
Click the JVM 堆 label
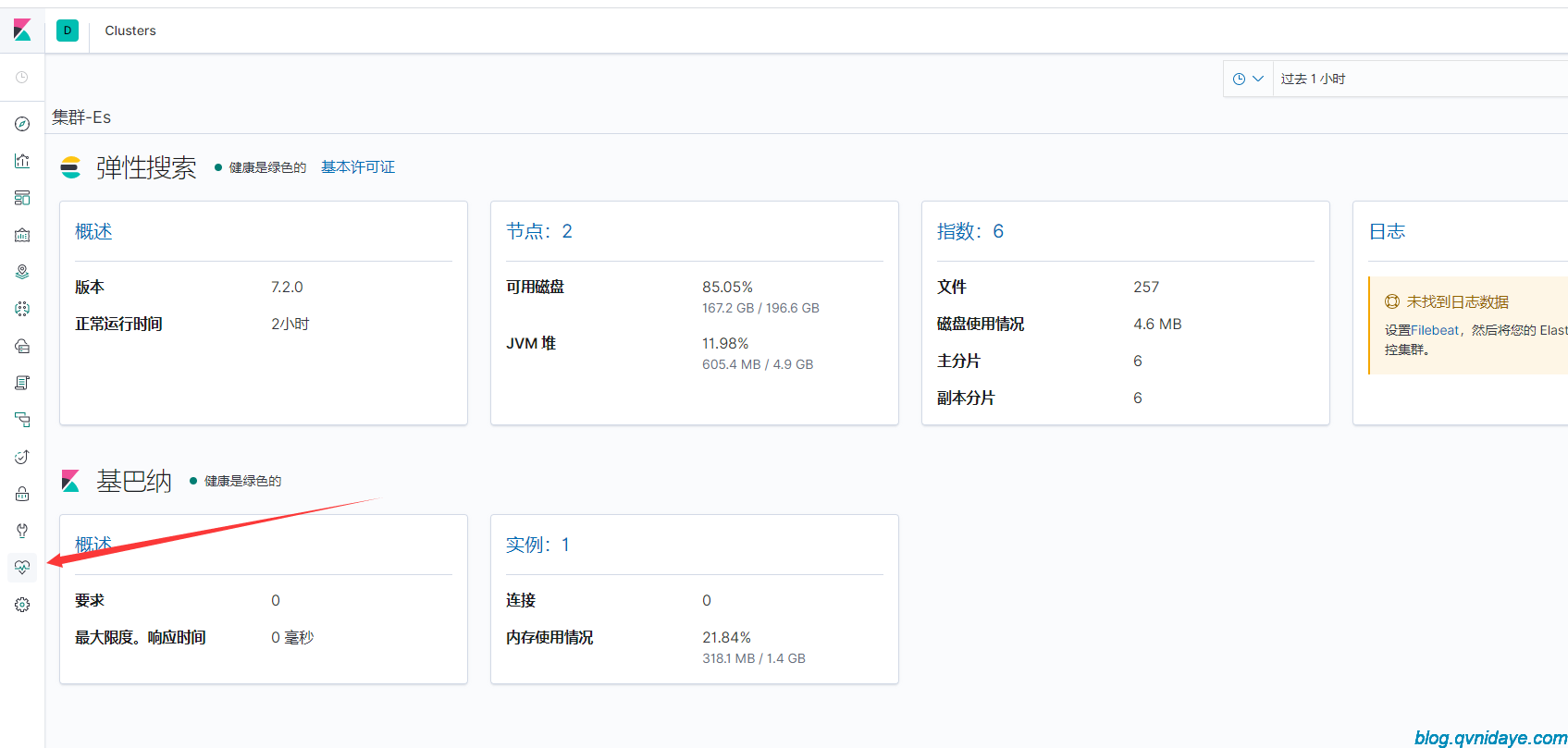click(x=531, y=343)
